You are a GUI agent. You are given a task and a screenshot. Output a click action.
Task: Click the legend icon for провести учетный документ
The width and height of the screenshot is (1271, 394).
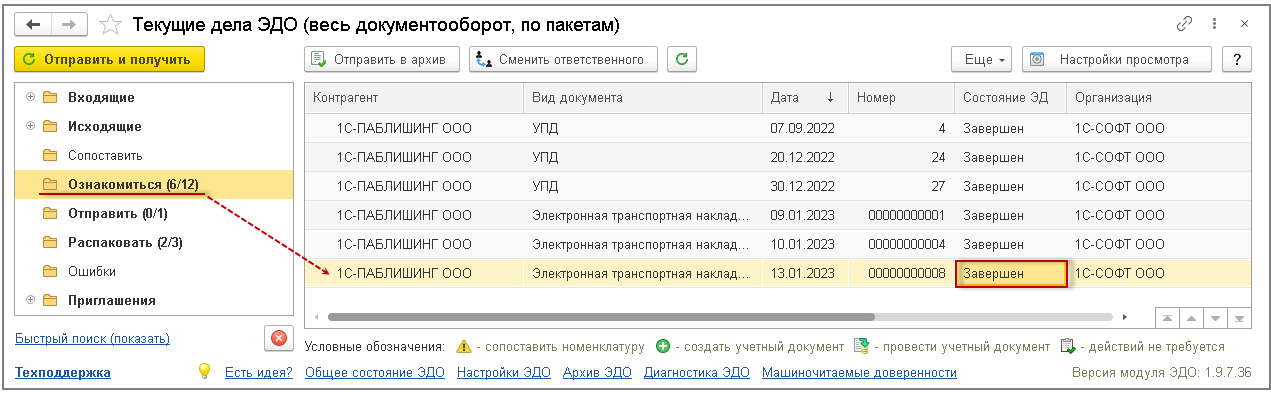coord(861,346)
